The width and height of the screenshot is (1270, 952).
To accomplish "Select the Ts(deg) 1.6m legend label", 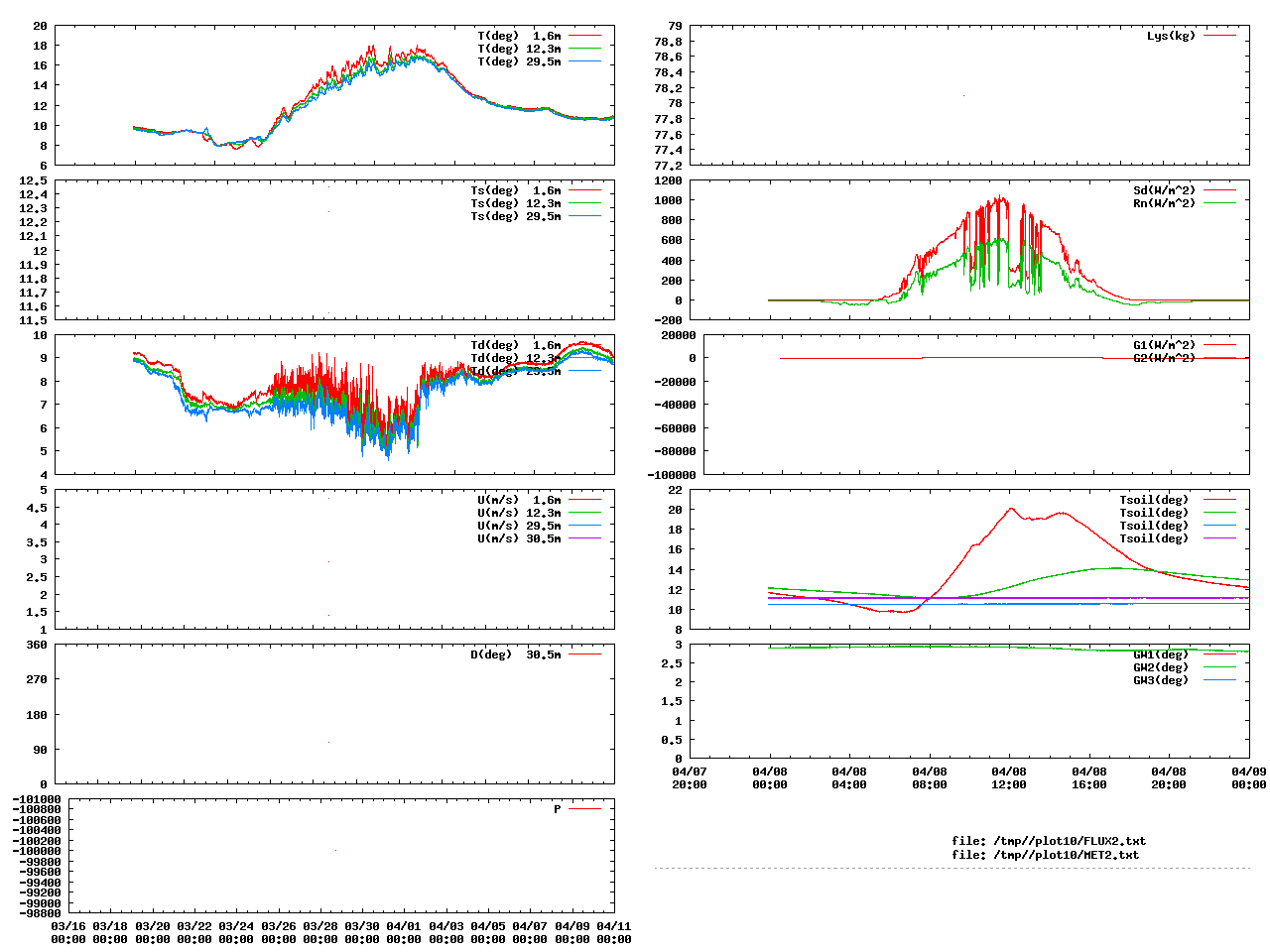I will 516,190.
